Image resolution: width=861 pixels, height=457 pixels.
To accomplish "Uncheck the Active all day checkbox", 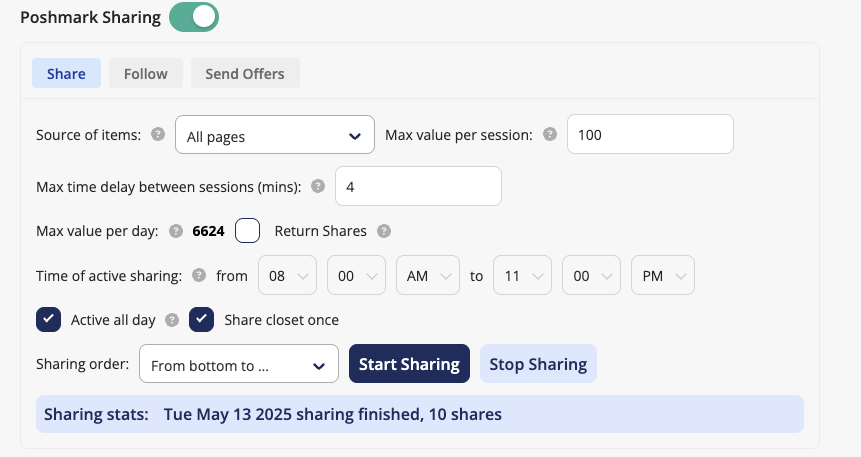I will (49, 320).
